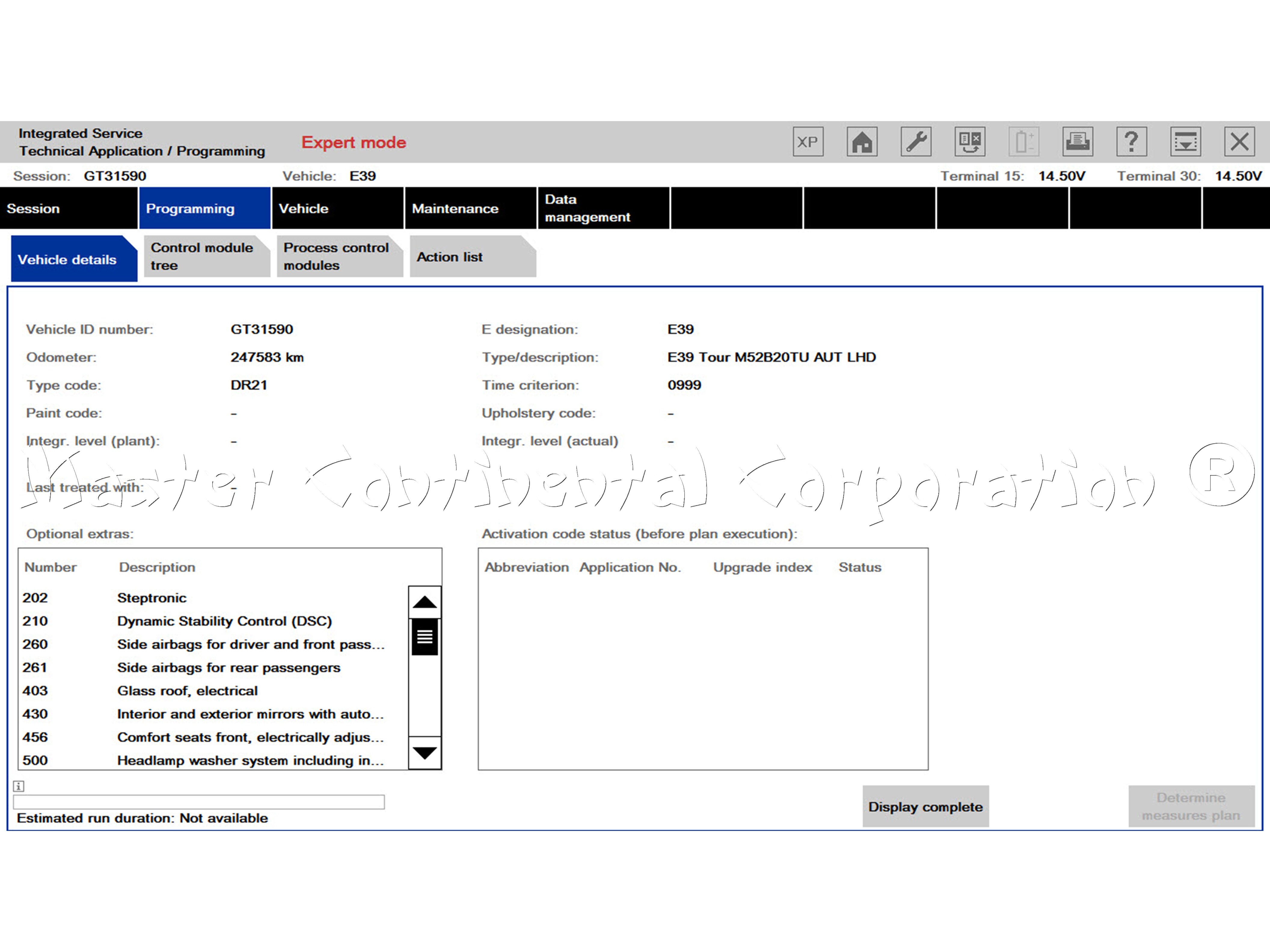Select 260 Side airbags driver row
The height and width of the screenshot is (952, 1270).
[213, 644]
